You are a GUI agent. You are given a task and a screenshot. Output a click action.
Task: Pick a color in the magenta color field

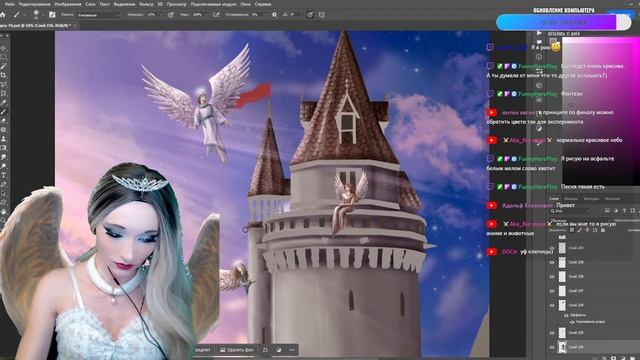tap(601, 110)
